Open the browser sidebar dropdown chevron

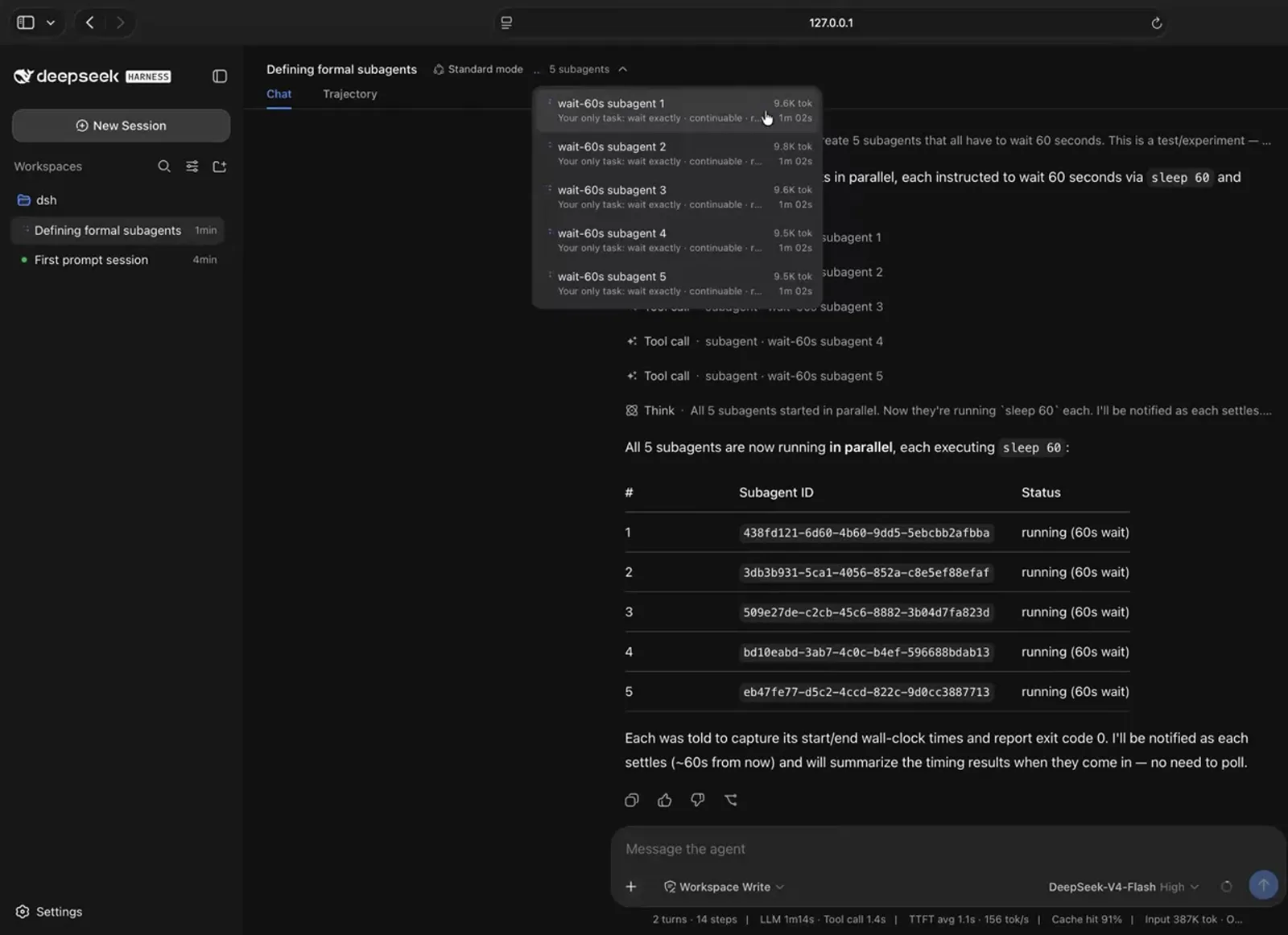51,23
